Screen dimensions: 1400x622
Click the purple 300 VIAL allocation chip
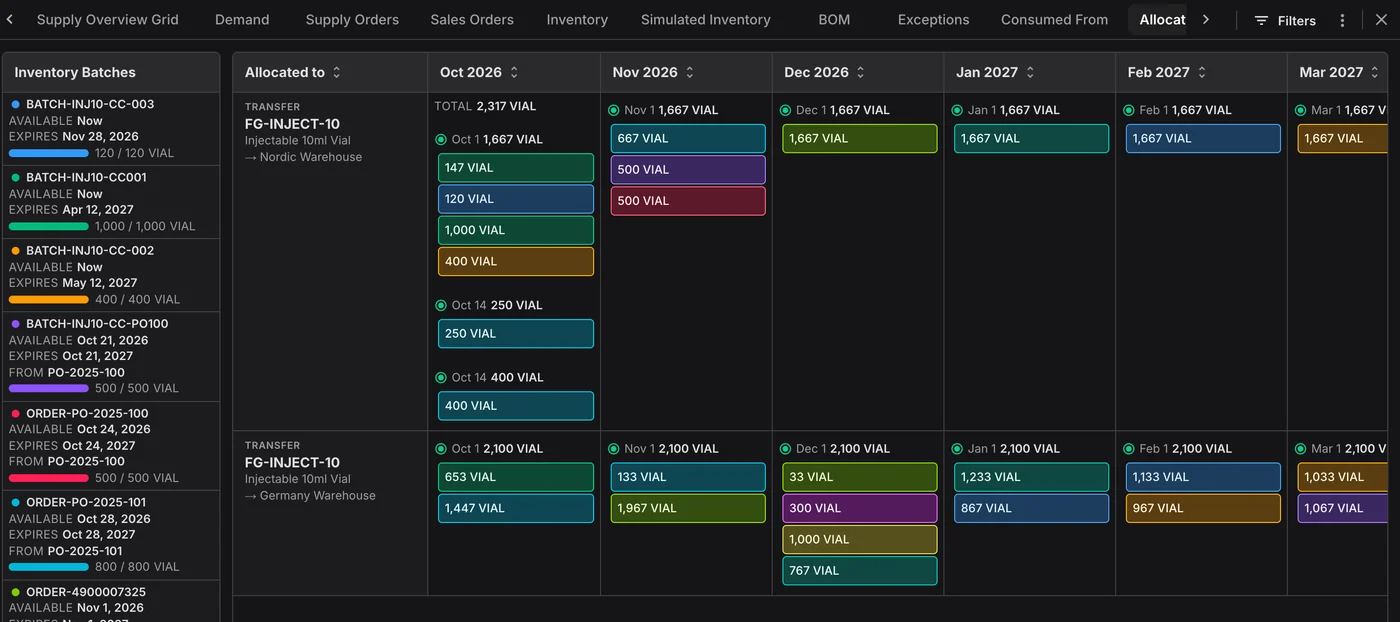pos(860,508)
